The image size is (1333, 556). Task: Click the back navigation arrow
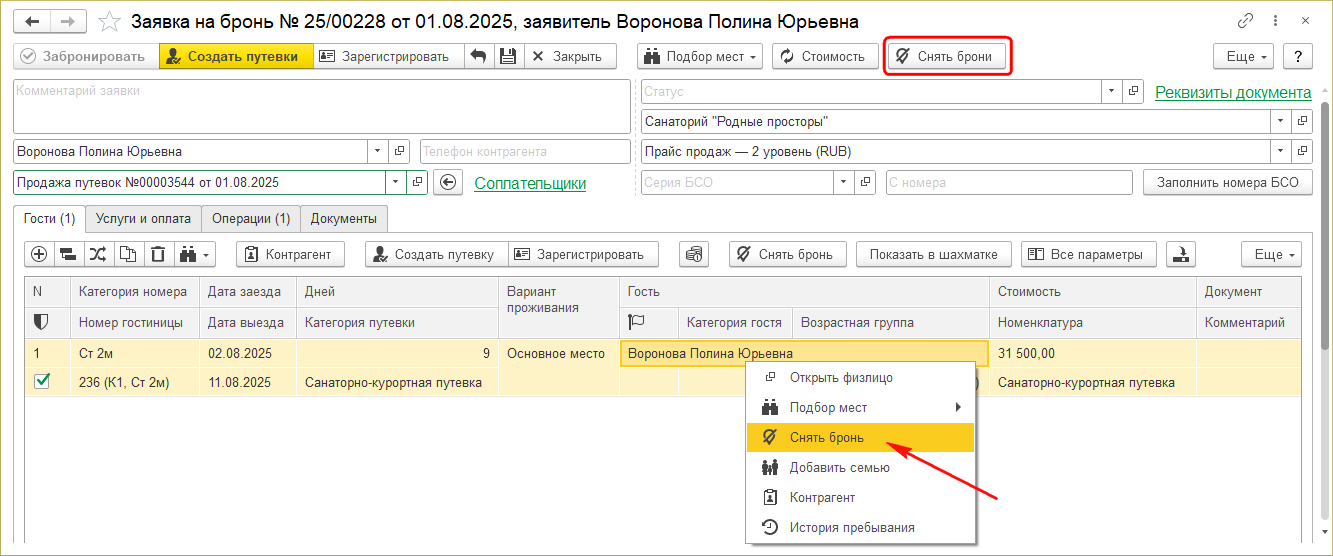[x=33, y=21]
